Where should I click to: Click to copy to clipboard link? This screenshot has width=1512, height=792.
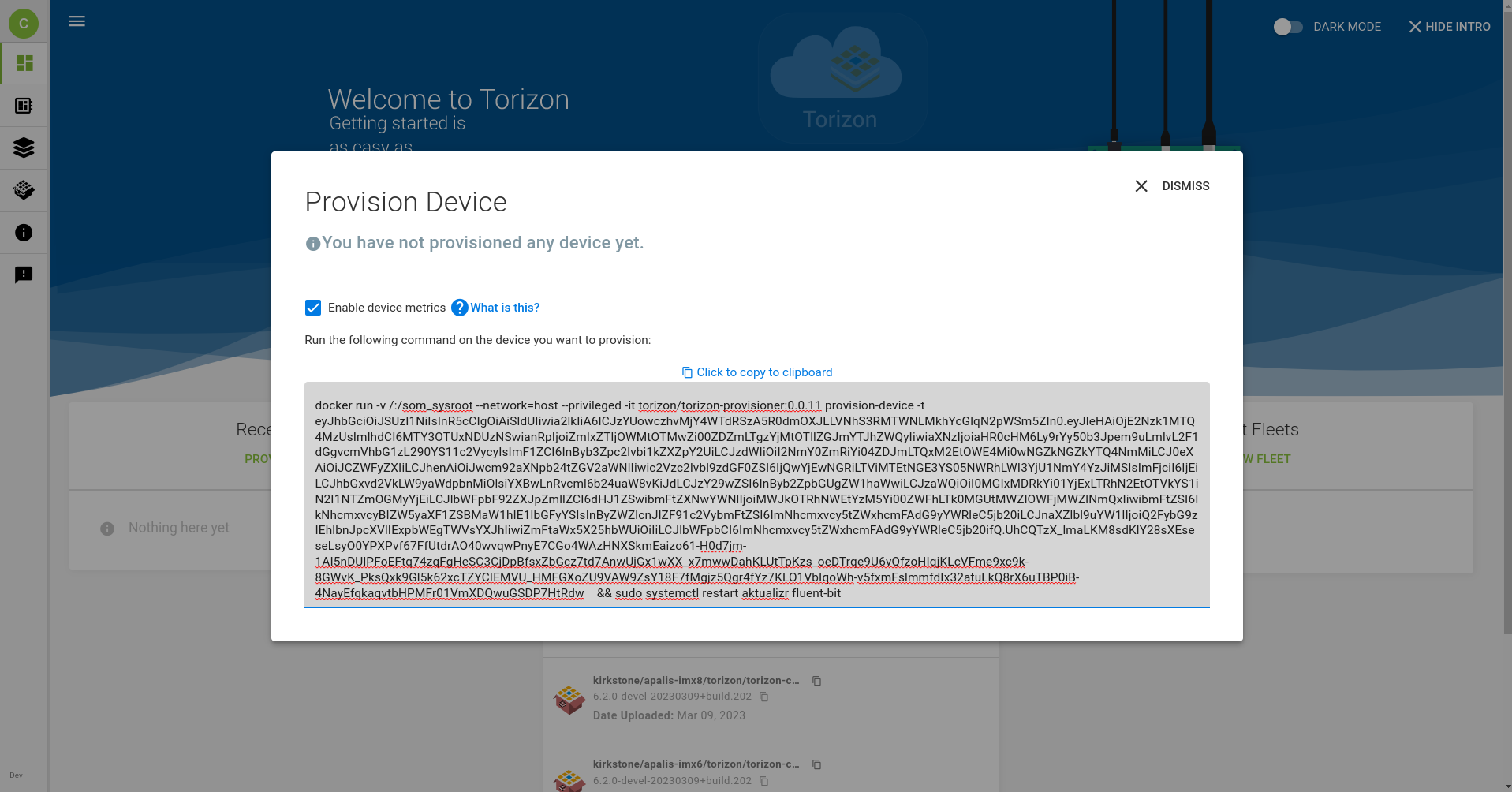point(757,372)
